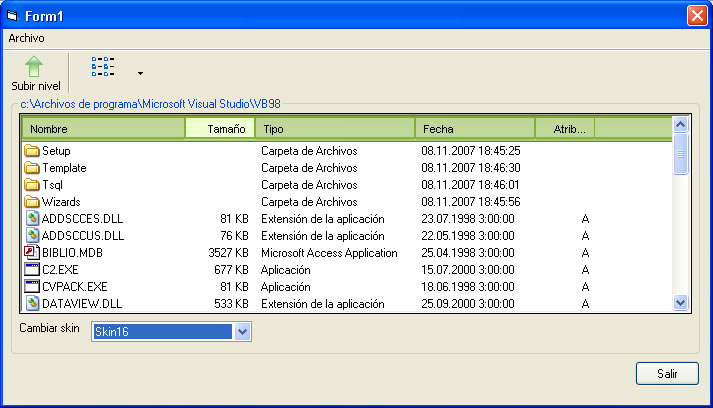
Task: Select the Tsql folder icon
Action: tap(31, 185)
